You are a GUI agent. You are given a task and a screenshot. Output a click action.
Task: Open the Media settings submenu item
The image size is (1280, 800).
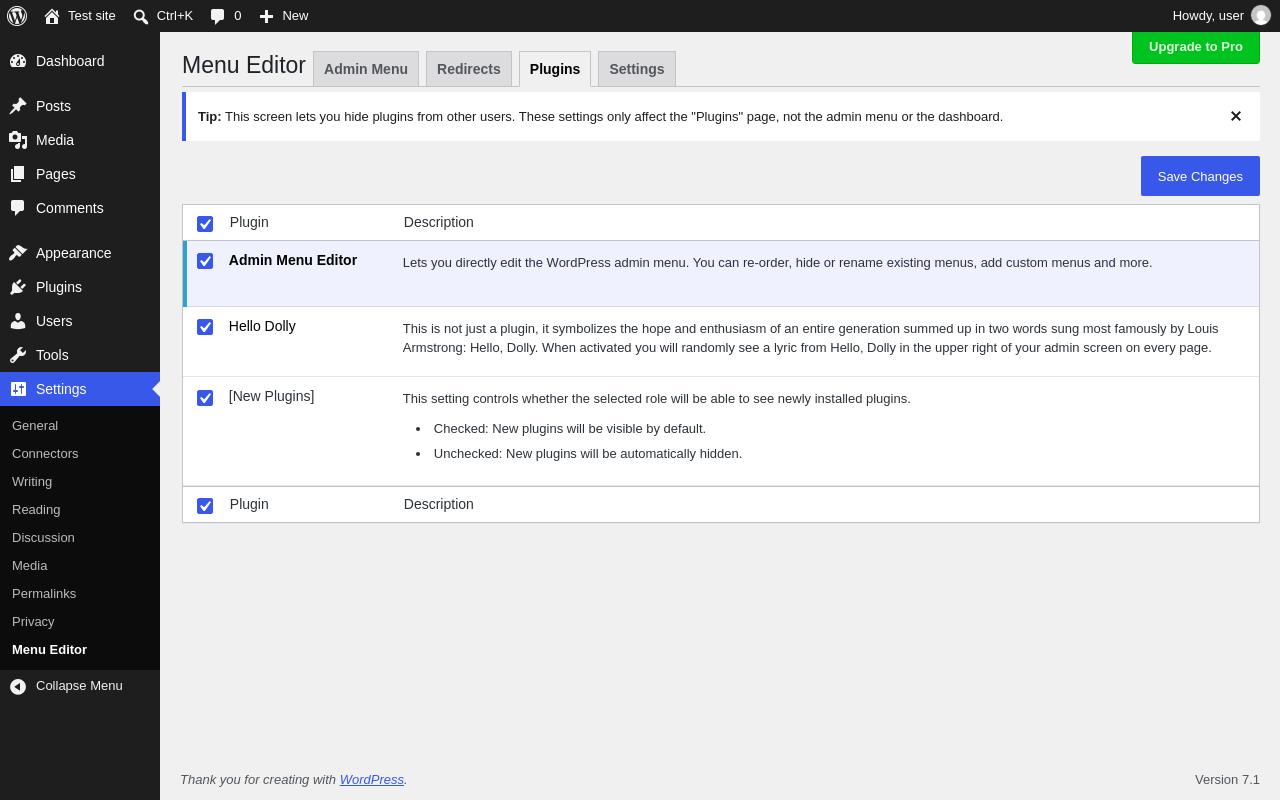pyautogui.click(x=30, y=566)
